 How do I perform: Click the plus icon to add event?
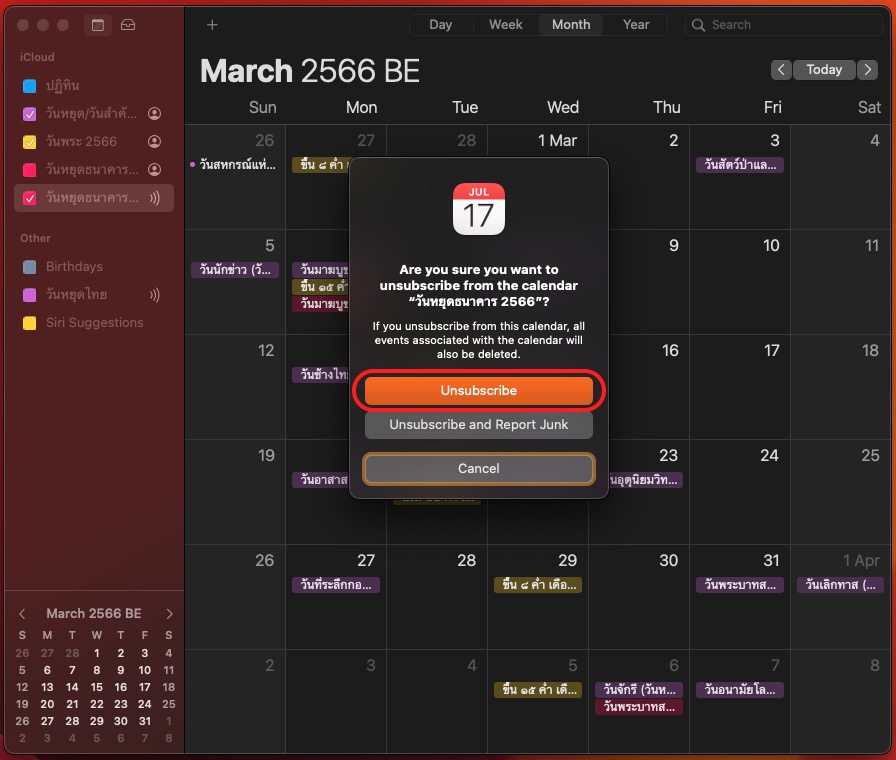click(x=211, y=25)
